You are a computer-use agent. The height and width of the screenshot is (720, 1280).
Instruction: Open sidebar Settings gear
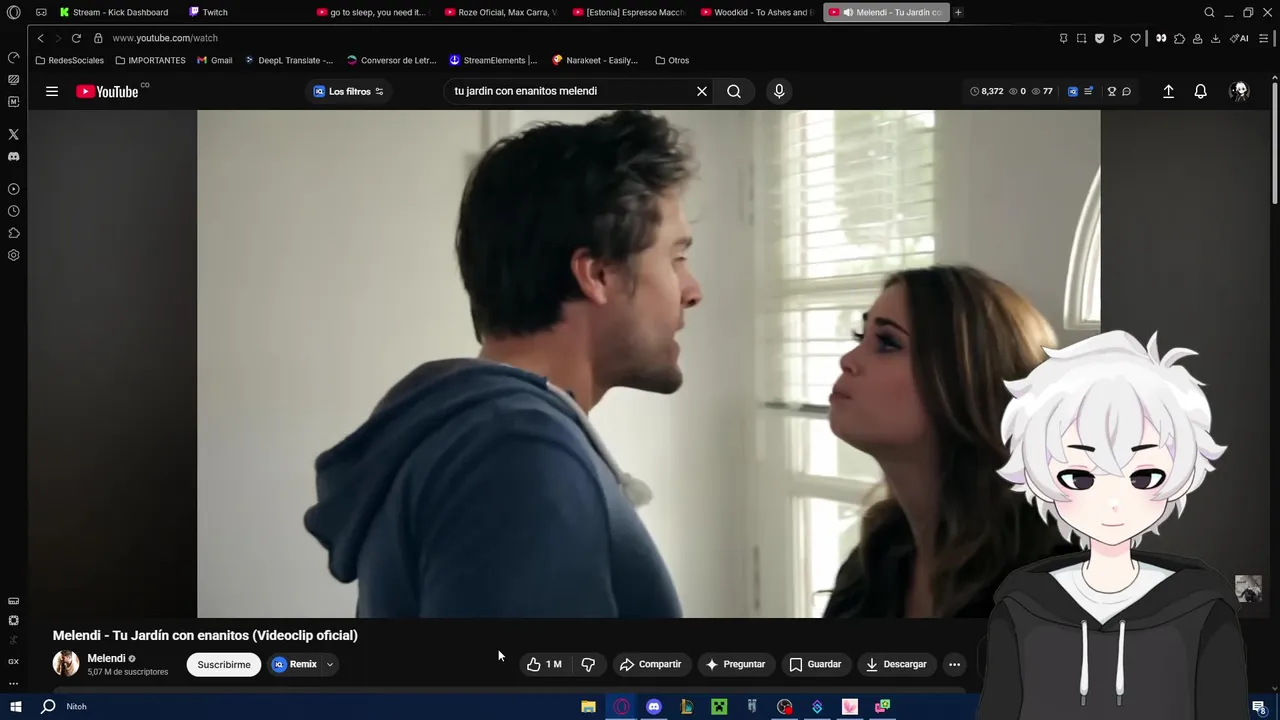coord(13,255)
